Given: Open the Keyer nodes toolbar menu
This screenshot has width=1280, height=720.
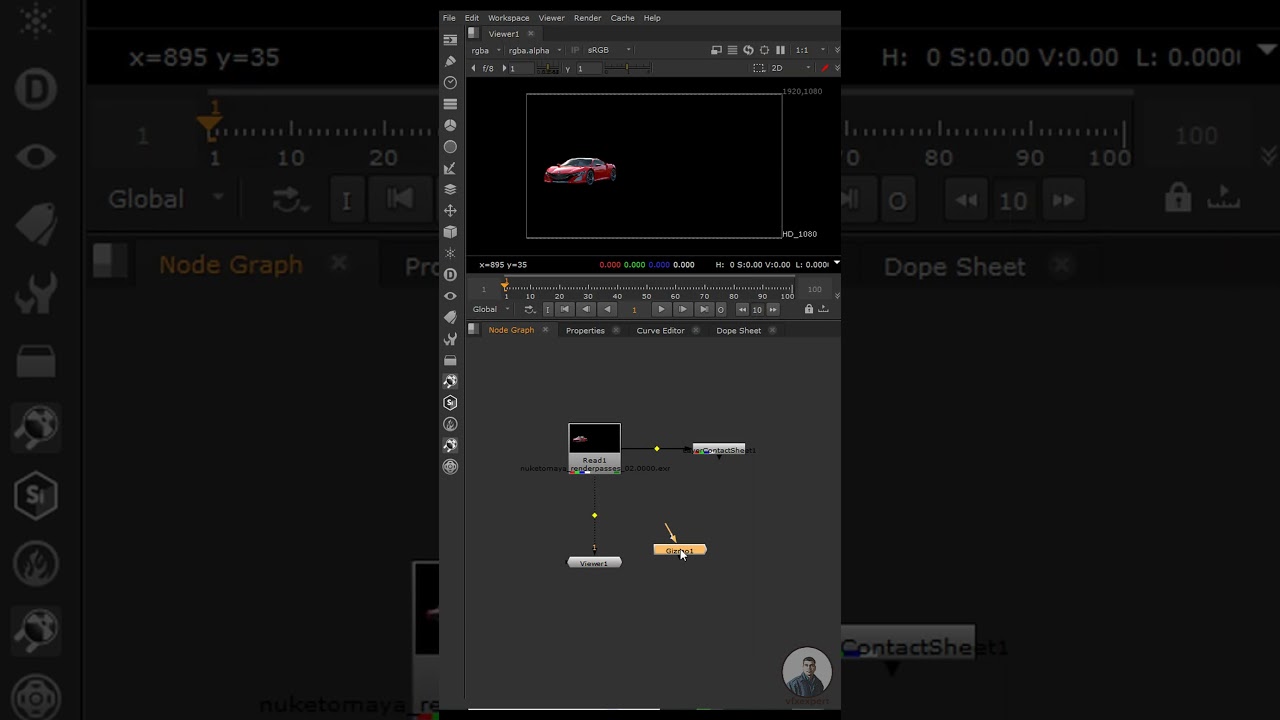Looking at the screenshot, I should tap(450, 168).
